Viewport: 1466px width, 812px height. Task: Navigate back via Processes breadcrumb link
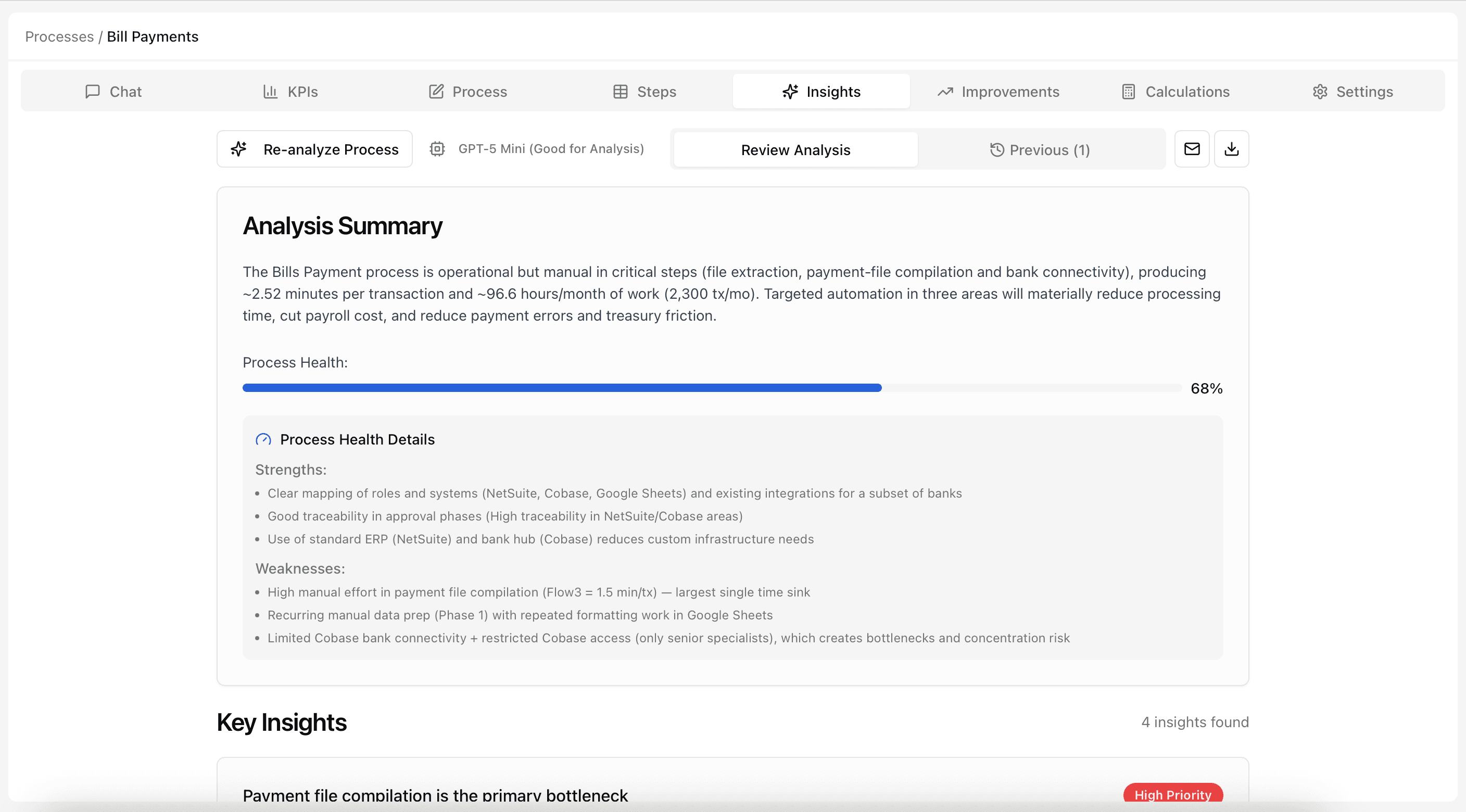point(59,36)
